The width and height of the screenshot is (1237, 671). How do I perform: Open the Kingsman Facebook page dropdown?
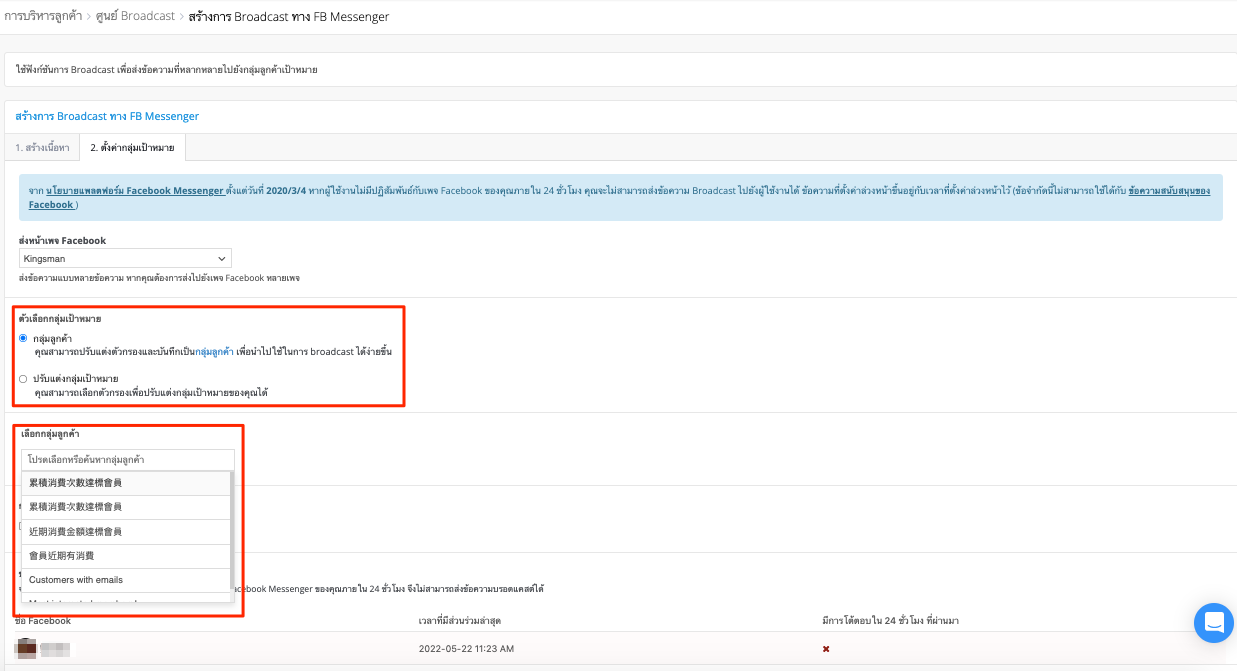pos(125,258)
